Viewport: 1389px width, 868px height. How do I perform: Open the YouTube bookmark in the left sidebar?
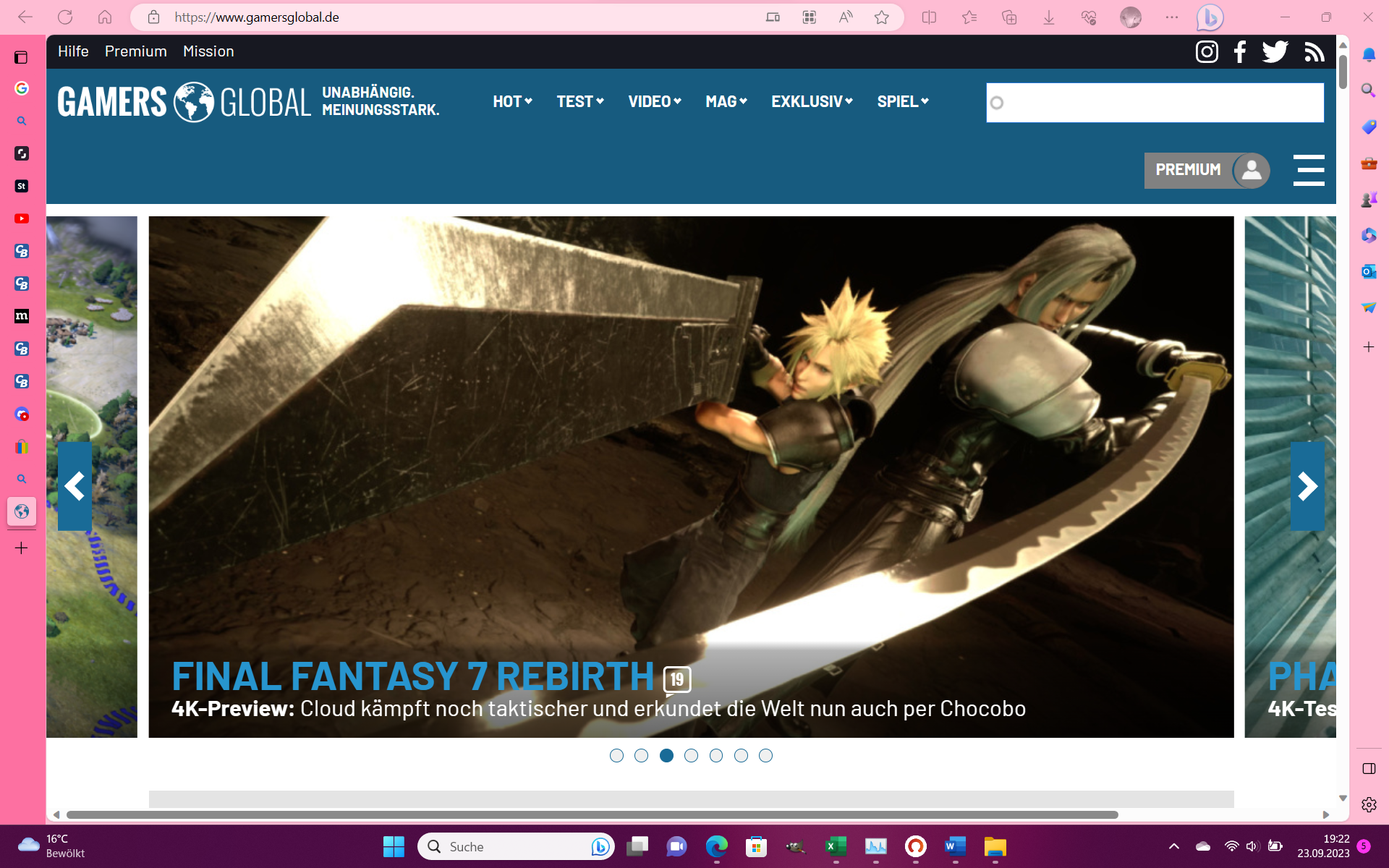(22, 218)
